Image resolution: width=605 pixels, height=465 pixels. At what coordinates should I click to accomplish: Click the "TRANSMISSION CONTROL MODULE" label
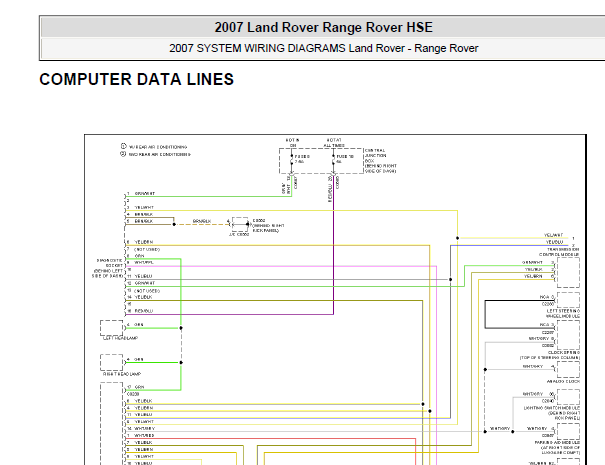559,252
